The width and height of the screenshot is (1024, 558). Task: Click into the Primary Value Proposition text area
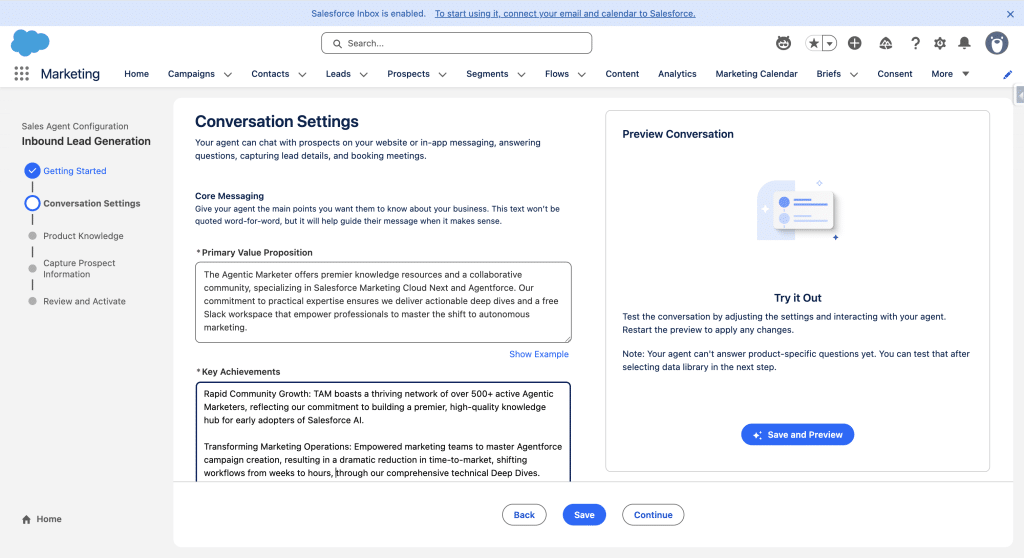click(383, 301)
